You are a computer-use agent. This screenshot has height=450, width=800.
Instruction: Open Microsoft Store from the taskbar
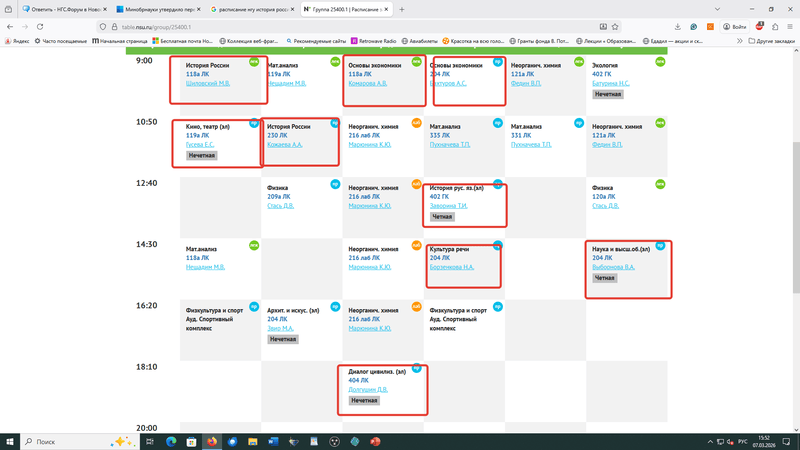(x=191, y=441)
